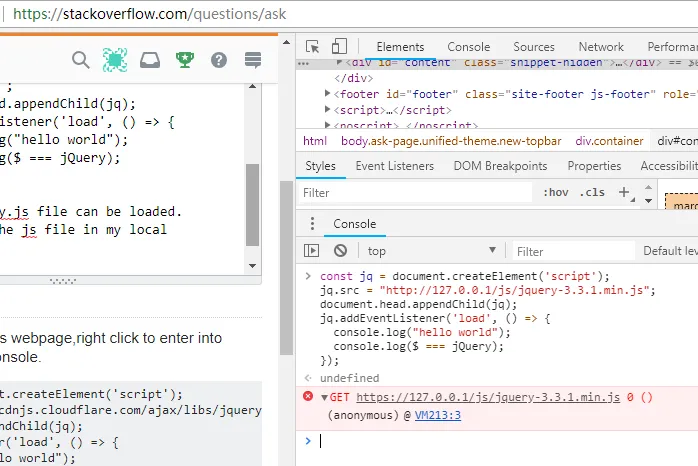The height and width of the screenshot is (466, 698).
Task: Open the Performance tab
Action: coord(672,47)
